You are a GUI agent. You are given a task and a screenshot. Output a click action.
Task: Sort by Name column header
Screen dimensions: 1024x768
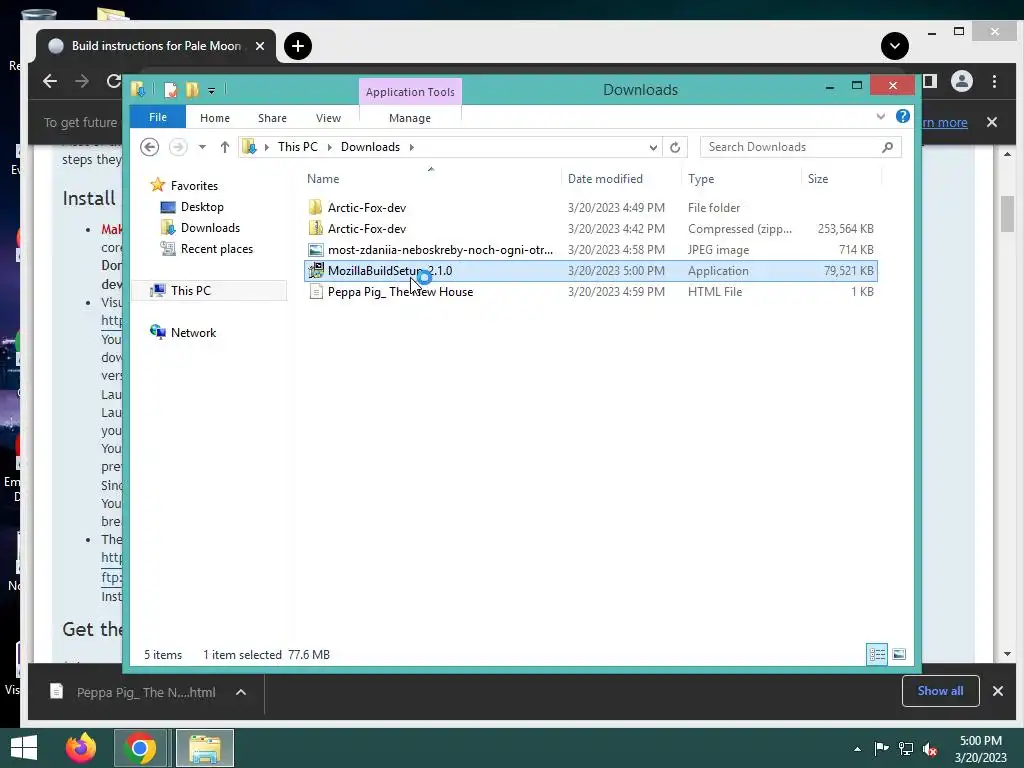point(323,179)
